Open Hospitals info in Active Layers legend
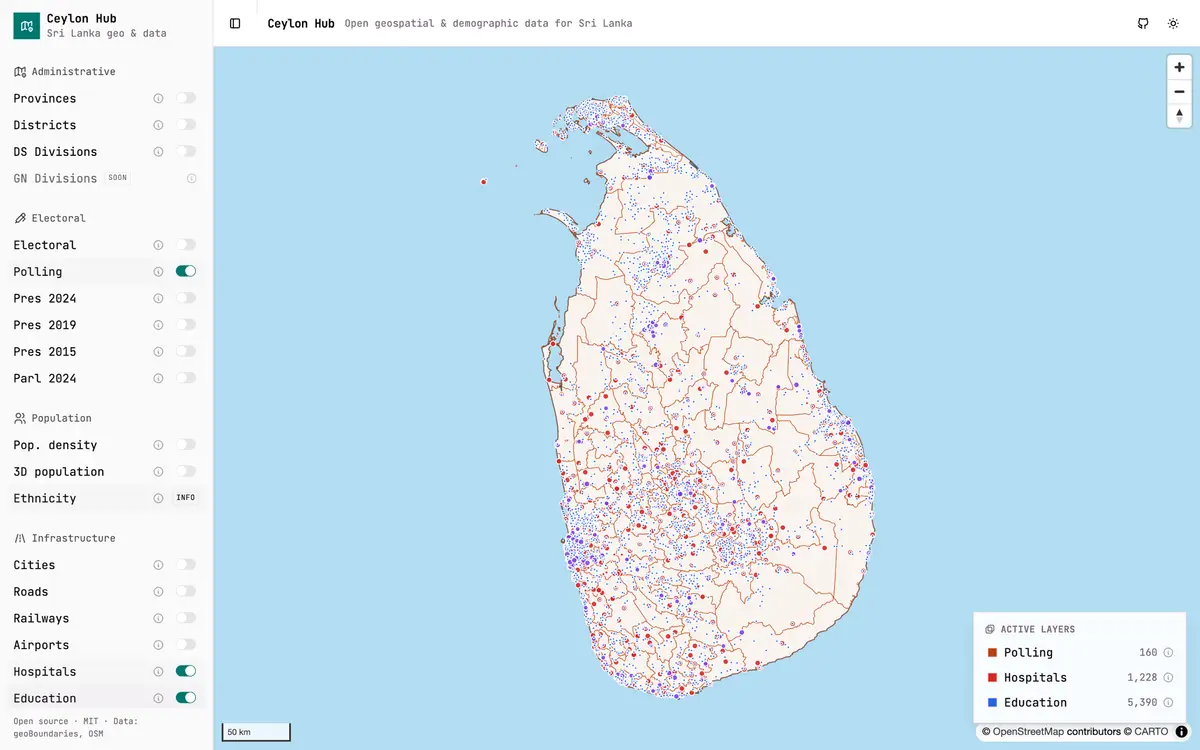1200x750 pixels. point(1168,677)
